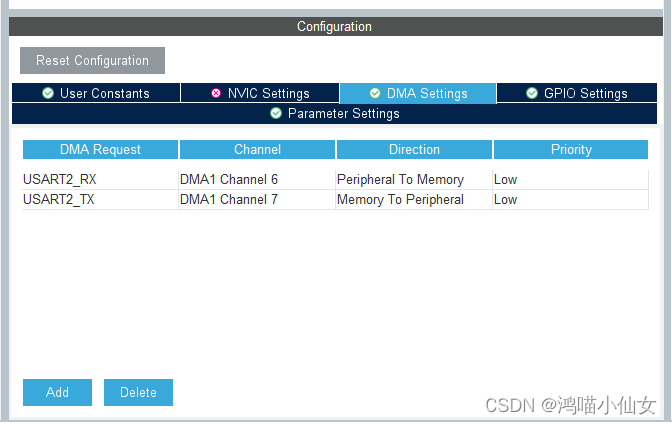672x424 pixels.
Task: Click the red error icon beside NVIC Settings
Action: point(216,93)
